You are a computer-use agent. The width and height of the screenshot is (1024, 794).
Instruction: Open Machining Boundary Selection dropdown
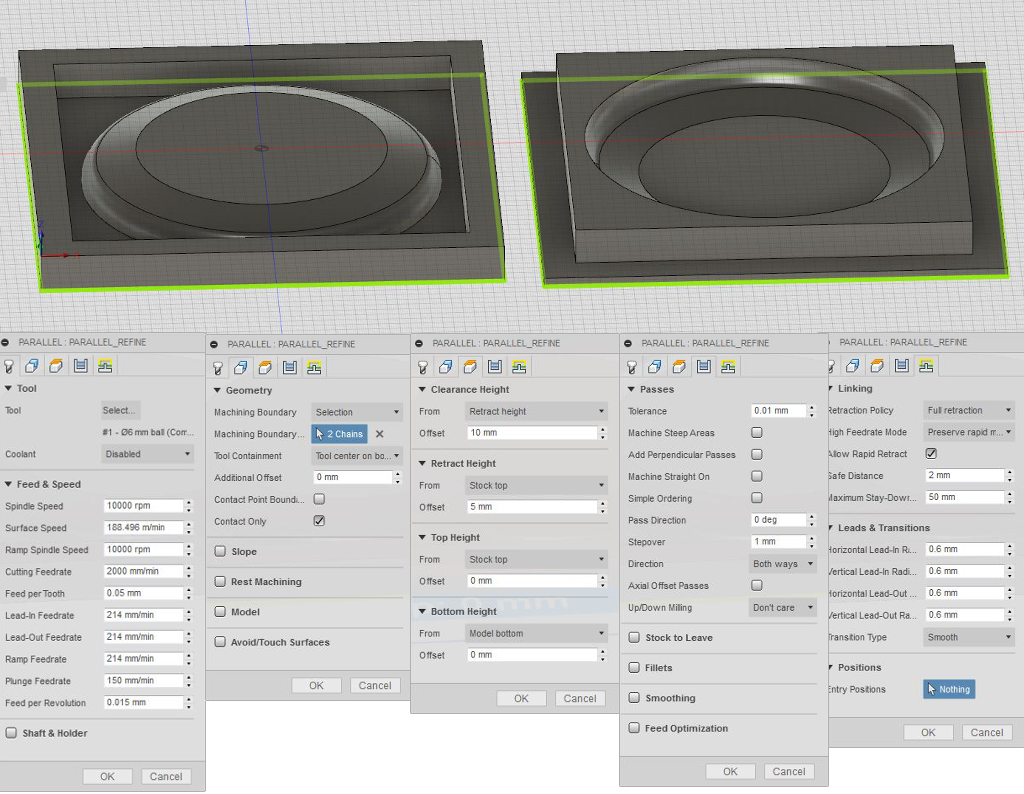357,413
